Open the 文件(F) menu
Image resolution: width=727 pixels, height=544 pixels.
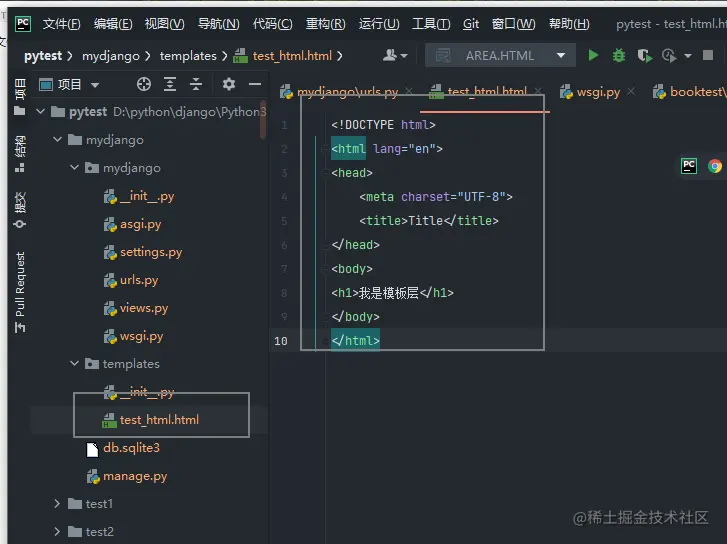click(61, 24)
